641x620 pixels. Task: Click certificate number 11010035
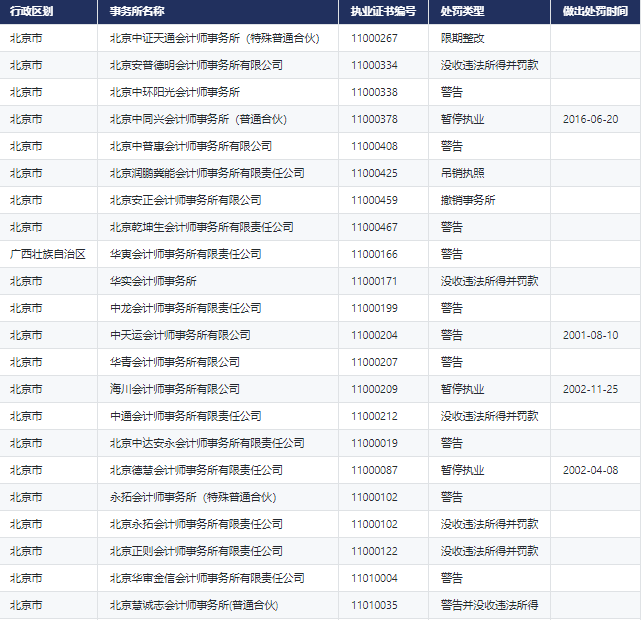(374, 605)
